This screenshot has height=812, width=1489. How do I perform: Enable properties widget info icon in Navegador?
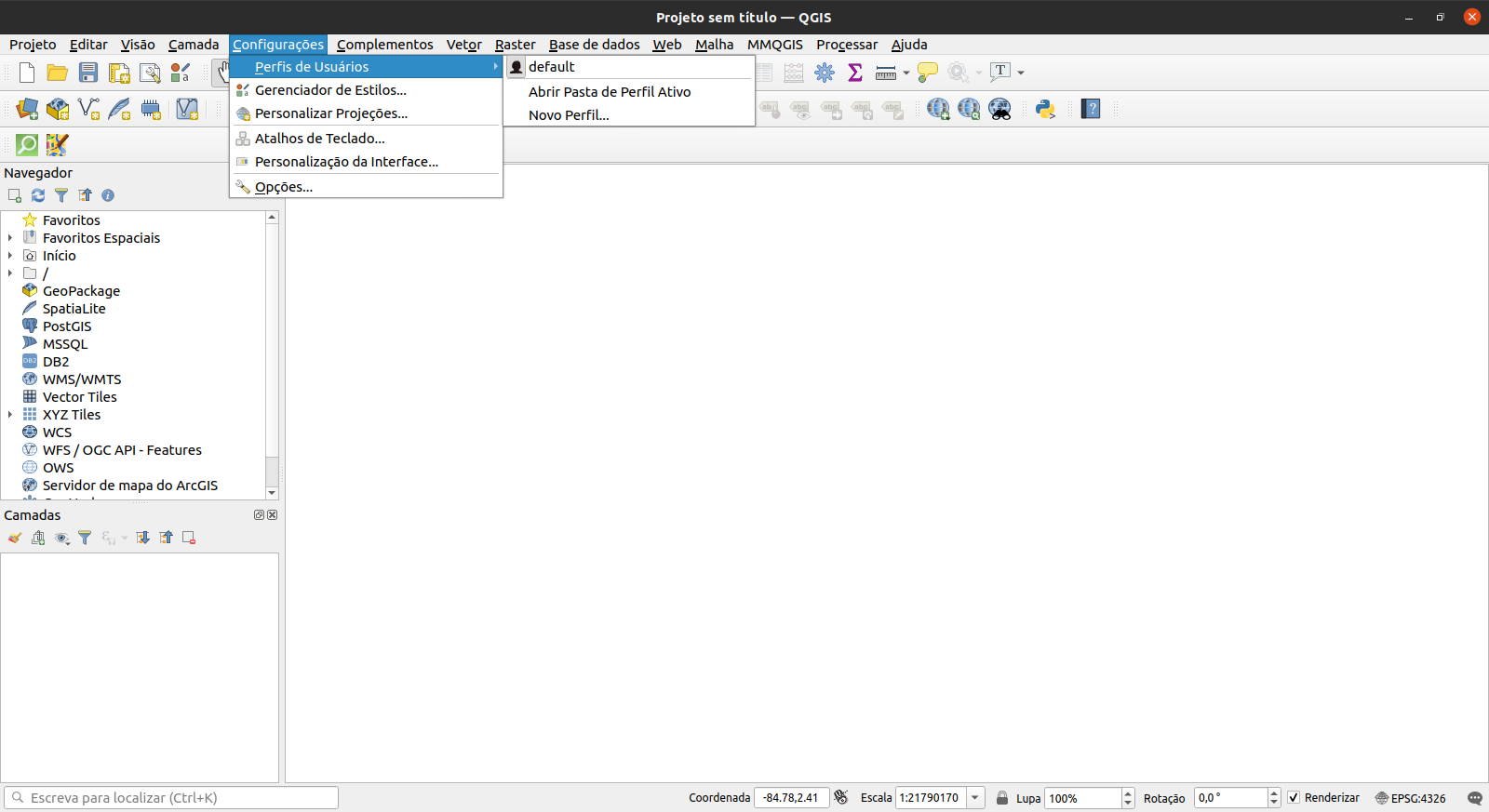click(x=108, y=195)
